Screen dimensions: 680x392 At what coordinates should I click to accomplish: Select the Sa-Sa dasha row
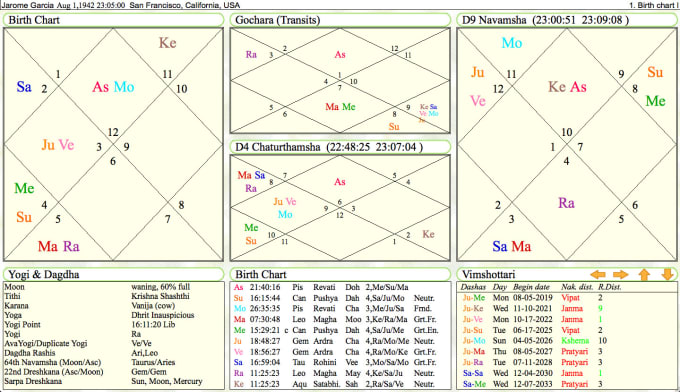click(568, 373)
